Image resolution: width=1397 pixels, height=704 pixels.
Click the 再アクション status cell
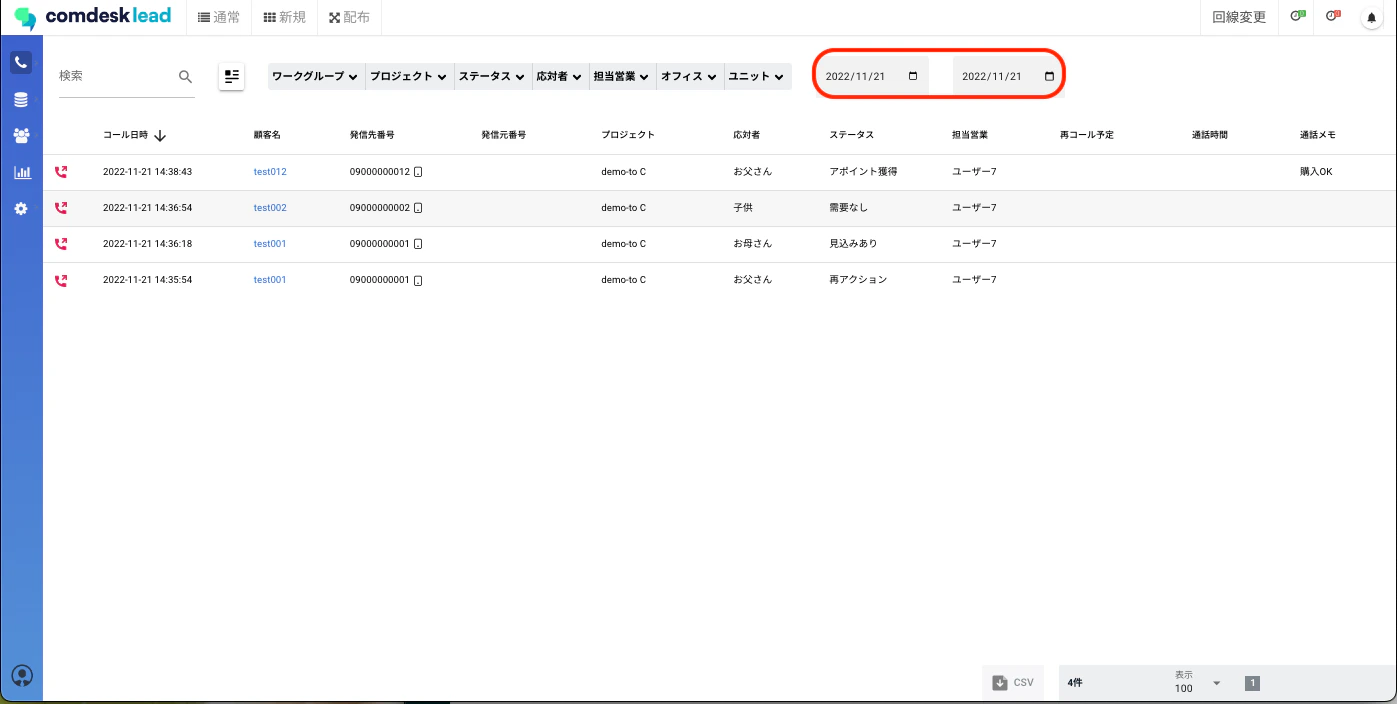point(858,280)
